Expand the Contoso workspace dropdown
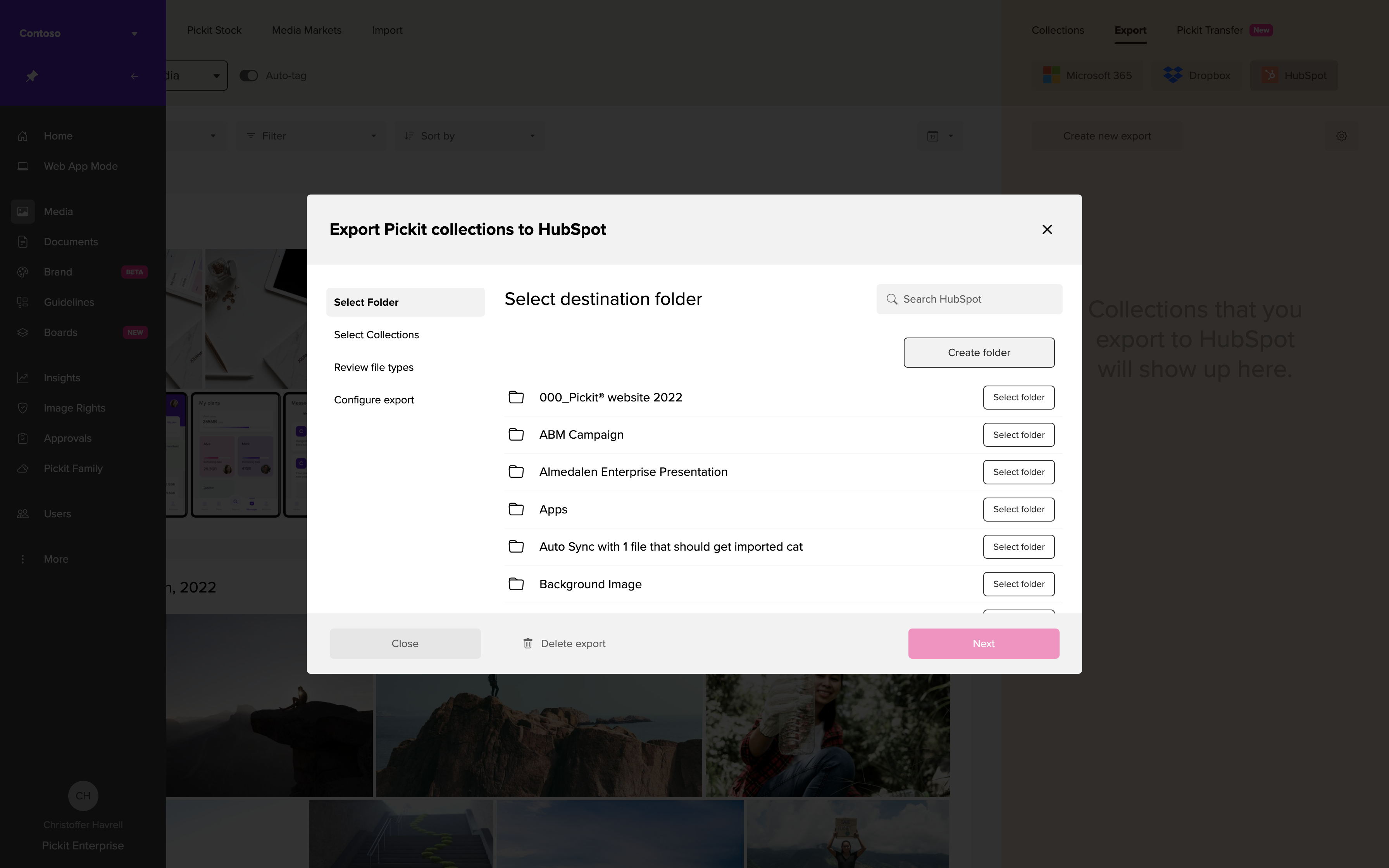Image resolution: width=1389 pixels, height=868 pixels. (134, 33)
